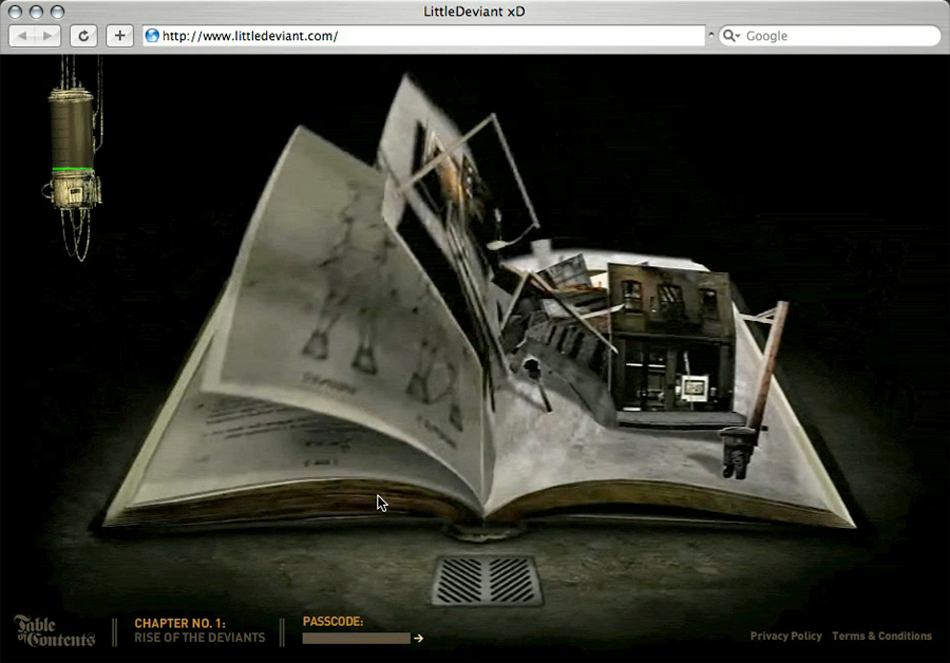The image size is (950, 663).
Task: Reload the LittleDeviant page
Action: [83, 36]
